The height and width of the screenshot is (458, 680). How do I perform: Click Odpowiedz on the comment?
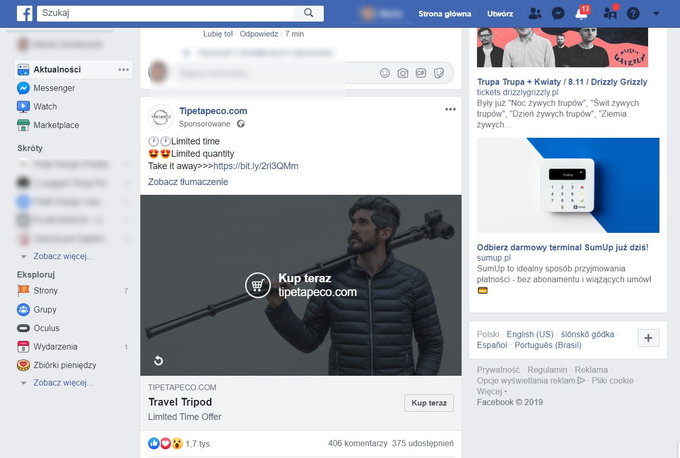coord(258,34)
